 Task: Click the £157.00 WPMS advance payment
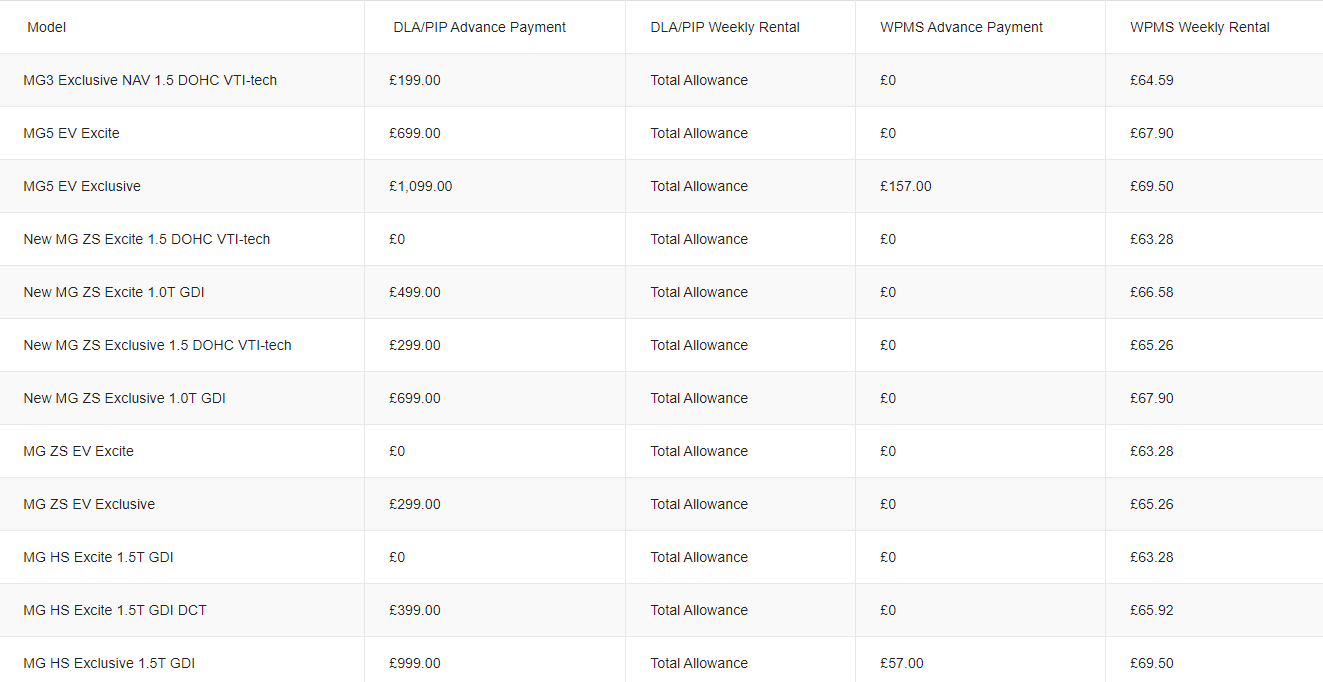pos(905,186)
